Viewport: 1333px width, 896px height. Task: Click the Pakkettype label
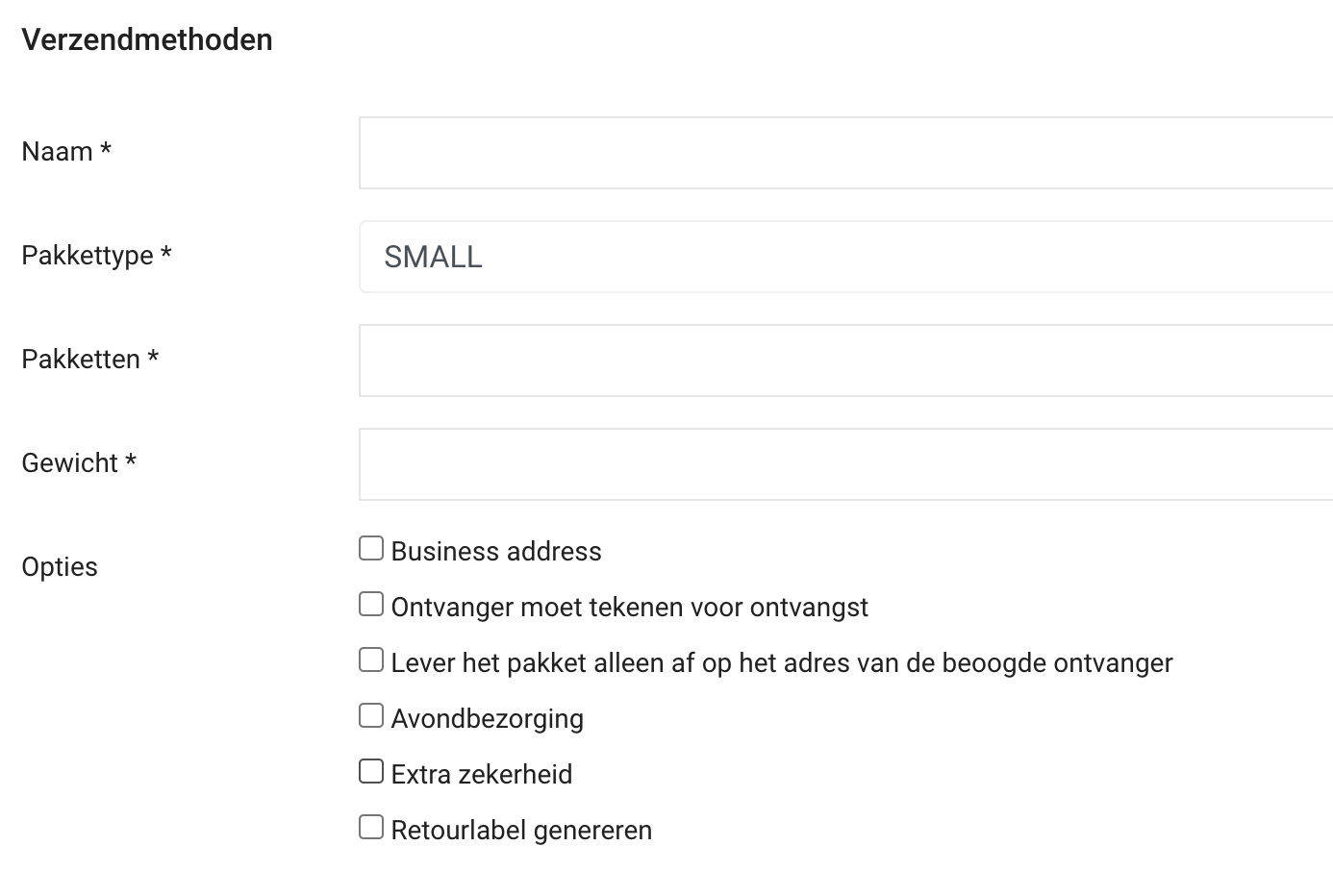(x=96, y=255)
